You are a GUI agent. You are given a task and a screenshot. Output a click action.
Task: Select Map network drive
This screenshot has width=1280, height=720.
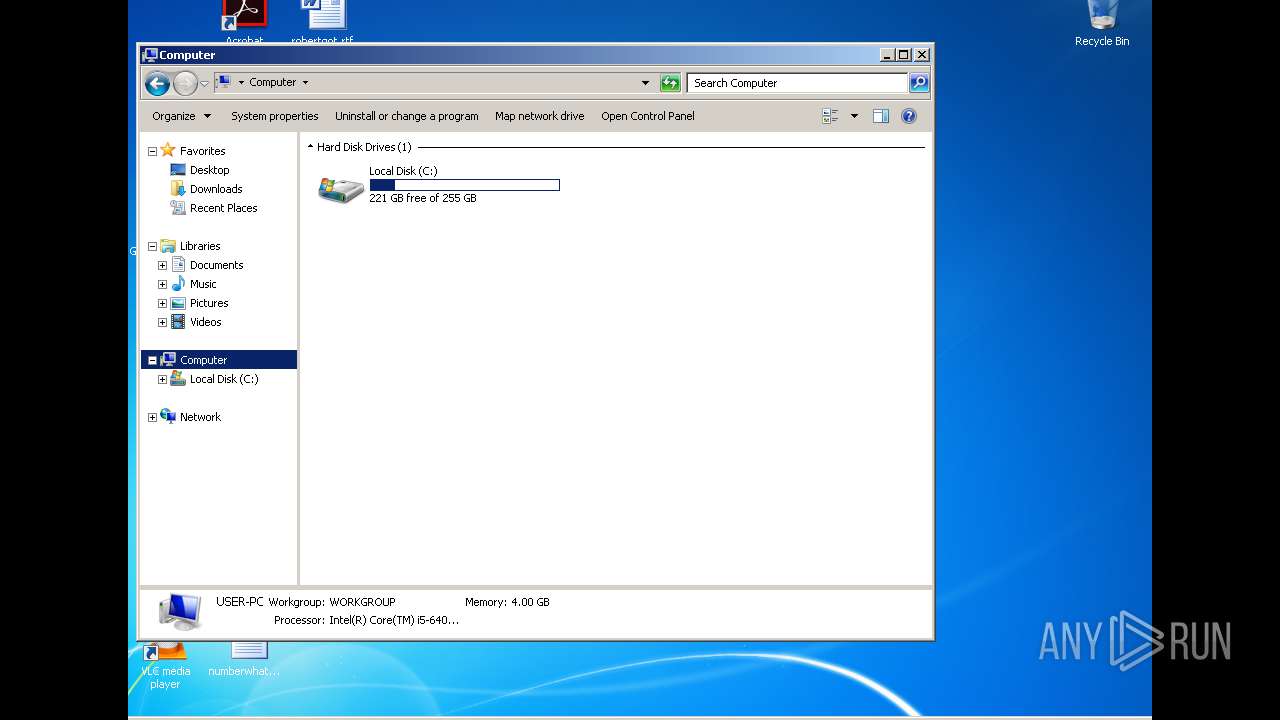click(x=539, y=116)
